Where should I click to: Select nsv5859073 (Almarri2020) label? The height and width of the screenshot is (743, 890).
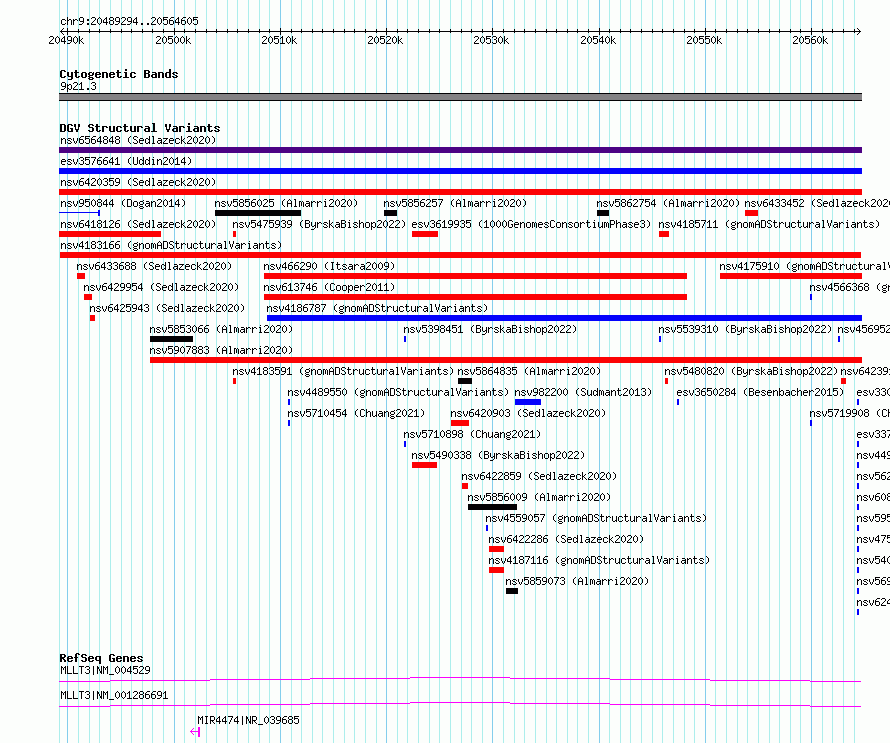click(x=577, y=581)
